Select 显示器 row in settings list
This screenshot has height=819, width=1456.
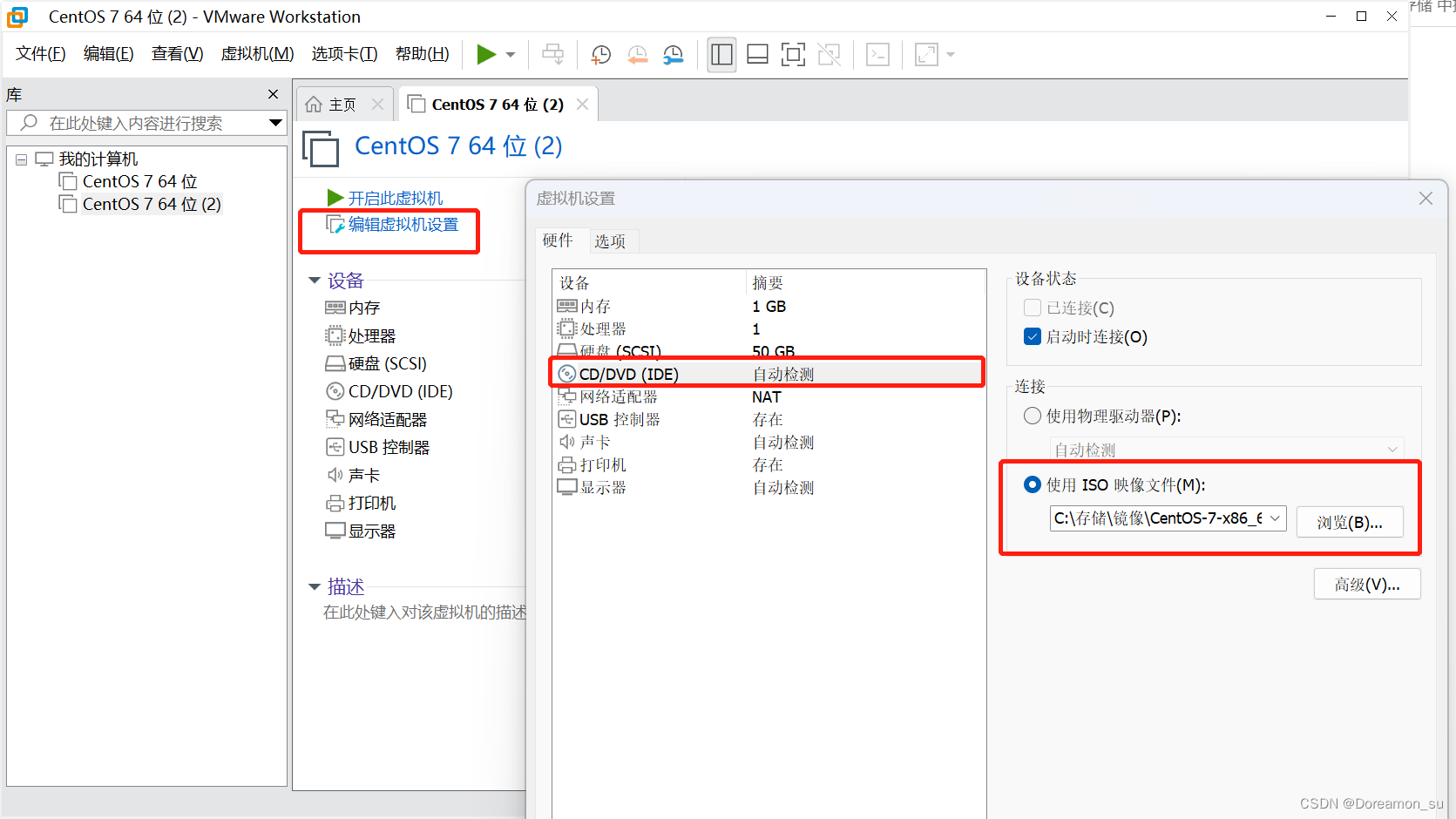click(769, 488)
